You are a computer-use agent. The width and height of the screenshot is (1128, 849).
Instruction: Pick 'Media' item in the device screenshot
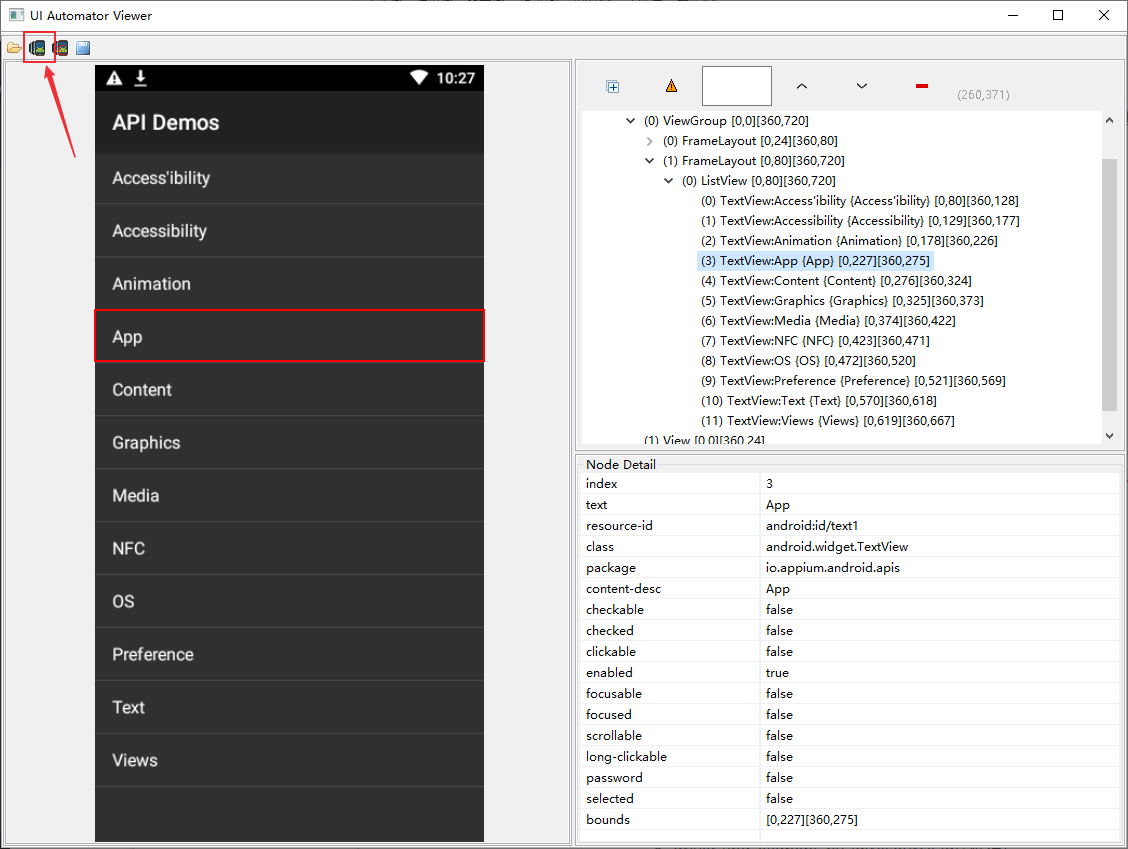289,495
